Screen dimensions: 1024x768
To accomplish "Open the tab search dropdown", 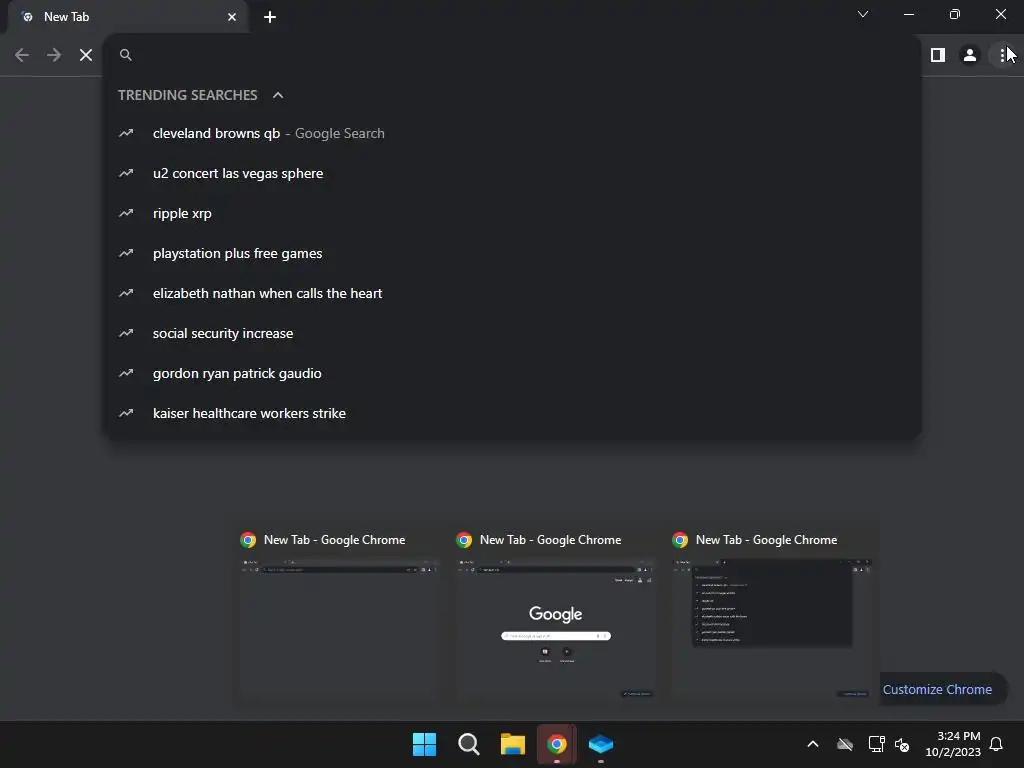I will tap(863, 14).
